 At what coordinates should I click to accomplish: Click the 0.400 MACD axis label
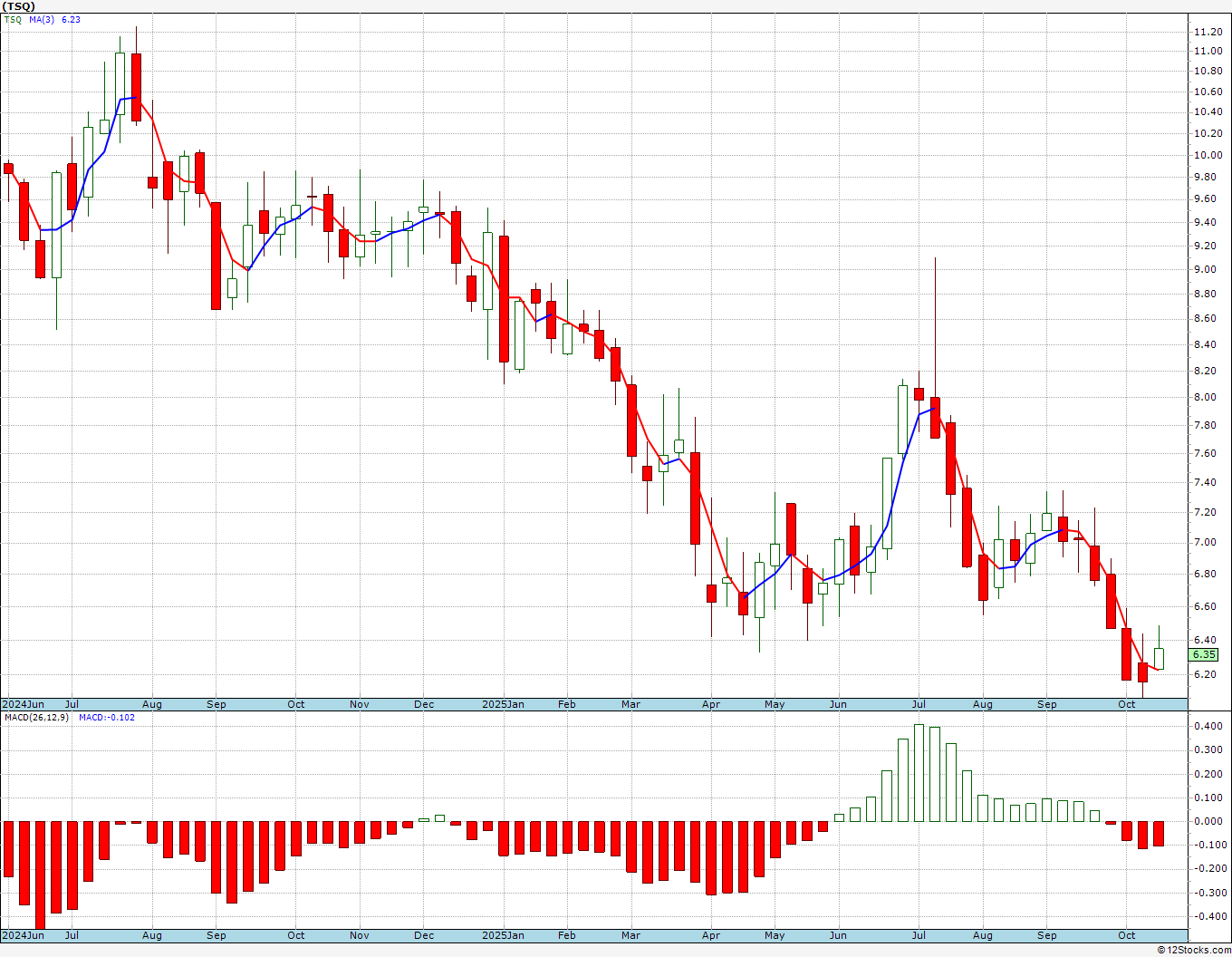[1208, 726]
